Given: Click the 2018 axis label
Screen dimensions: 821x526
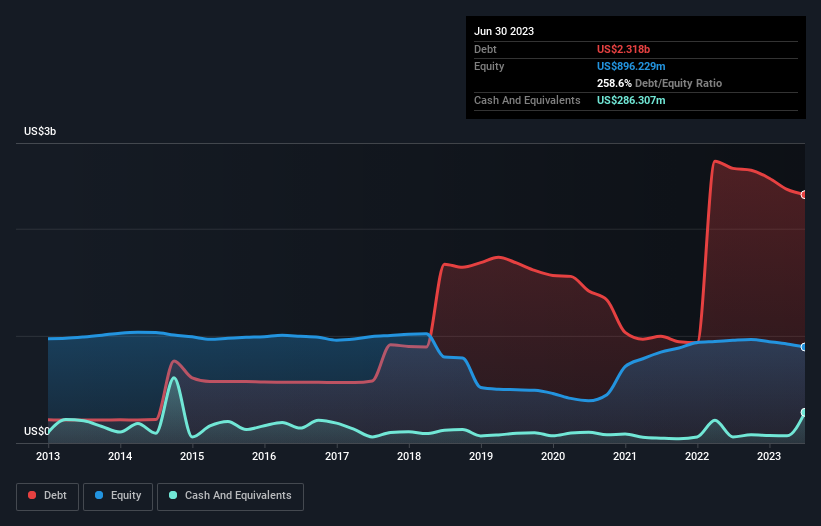Looking at the screenshot, I should pos(409,456).
